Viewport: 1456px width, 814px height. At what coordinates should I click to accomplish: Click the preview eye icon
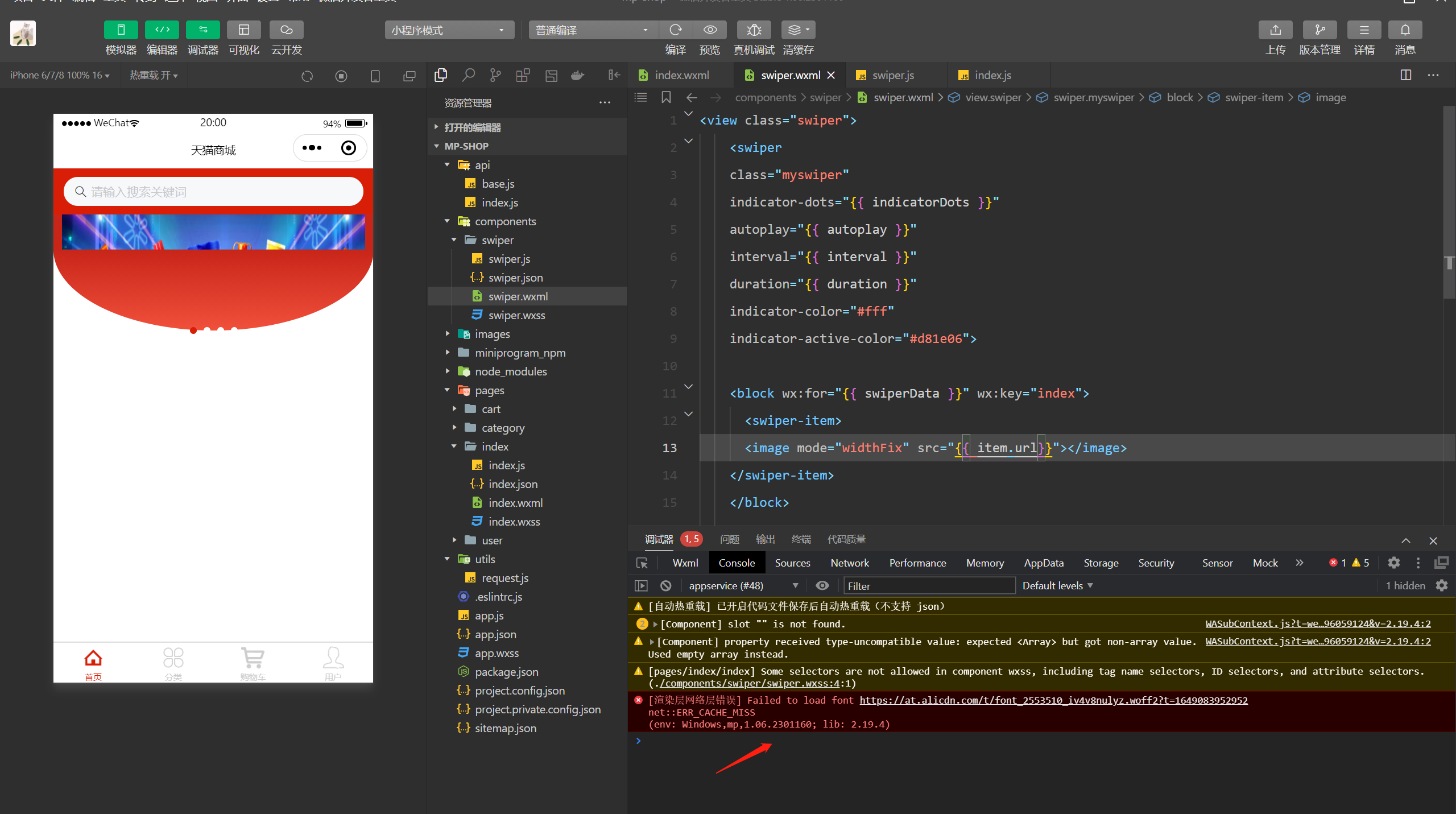(x=710, y=30)
